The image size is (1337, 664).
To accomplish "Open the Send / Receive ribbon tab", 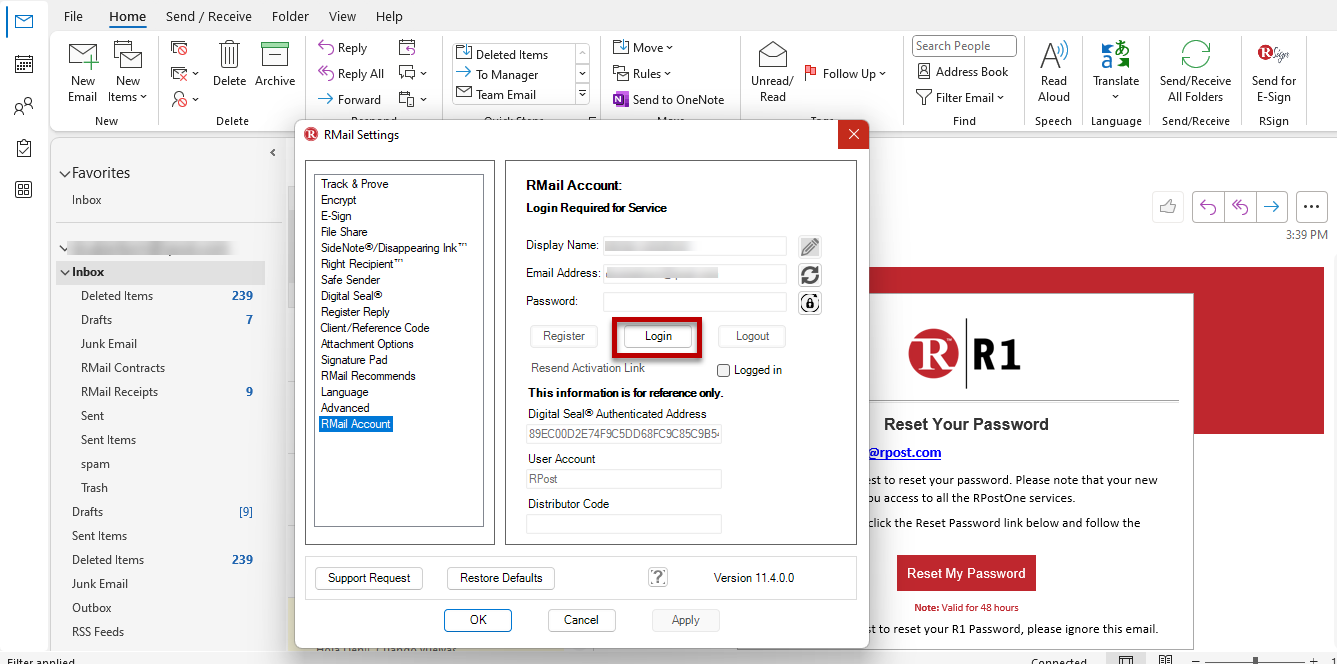I will pos(209,16).
